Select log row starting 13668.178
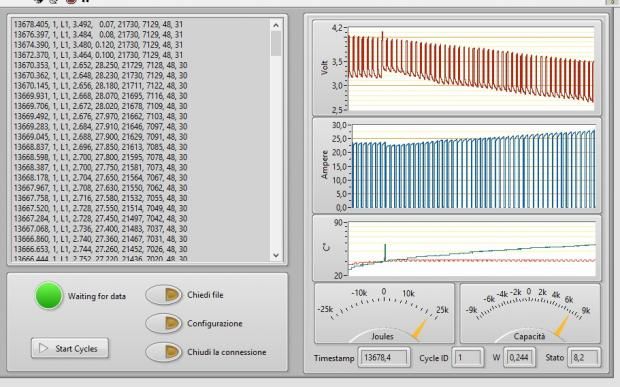 100,178
